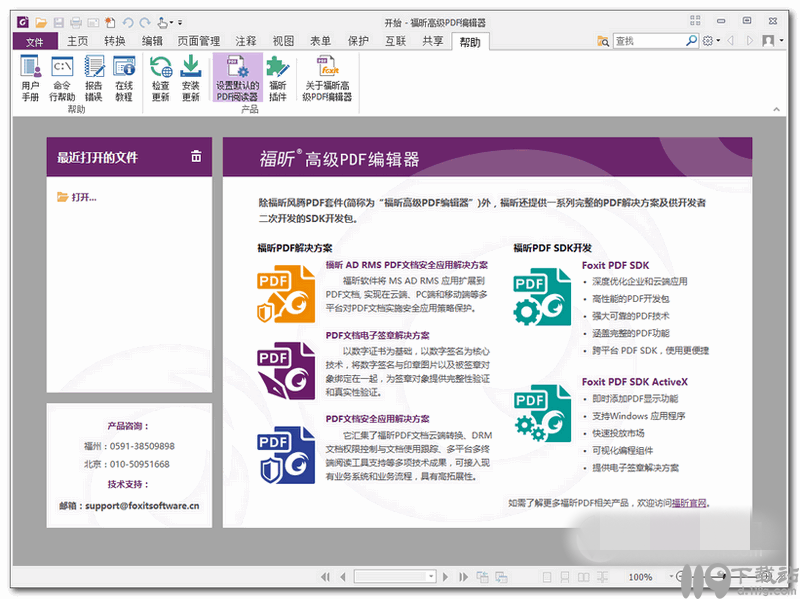Switch to the 主页 tab
This screenshot has height=599, width=800.
pyautogui.click(x=78, y=41)
